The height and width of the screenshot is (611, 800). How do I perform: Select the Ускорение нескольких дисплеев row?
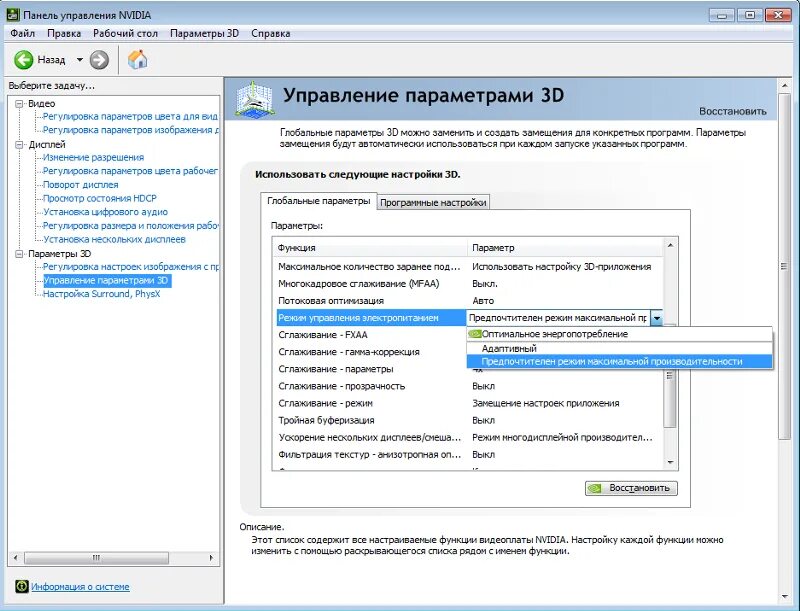[469, 438]
